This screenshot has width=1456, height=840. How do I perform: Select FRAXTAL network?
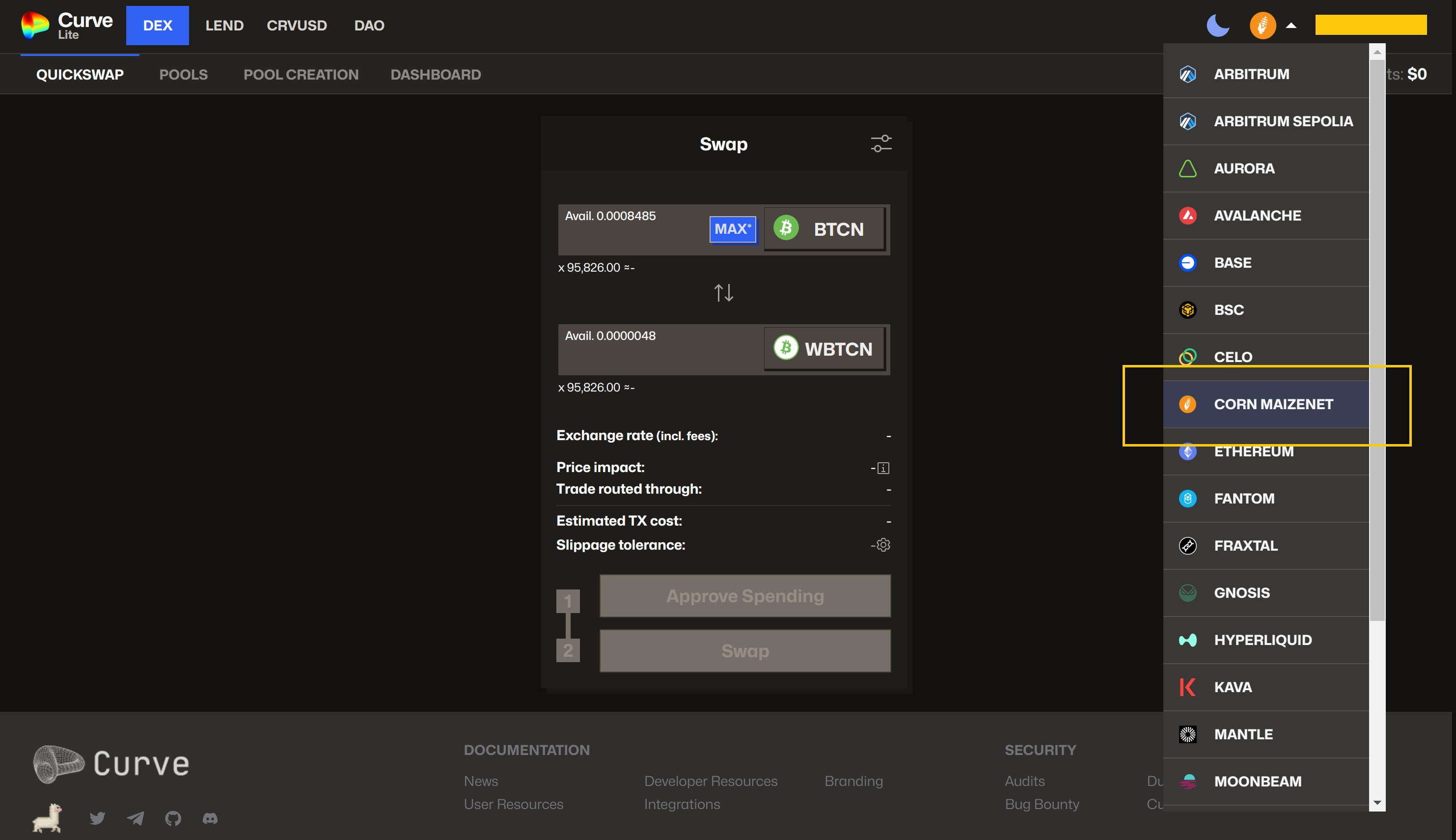[1265, 546]
